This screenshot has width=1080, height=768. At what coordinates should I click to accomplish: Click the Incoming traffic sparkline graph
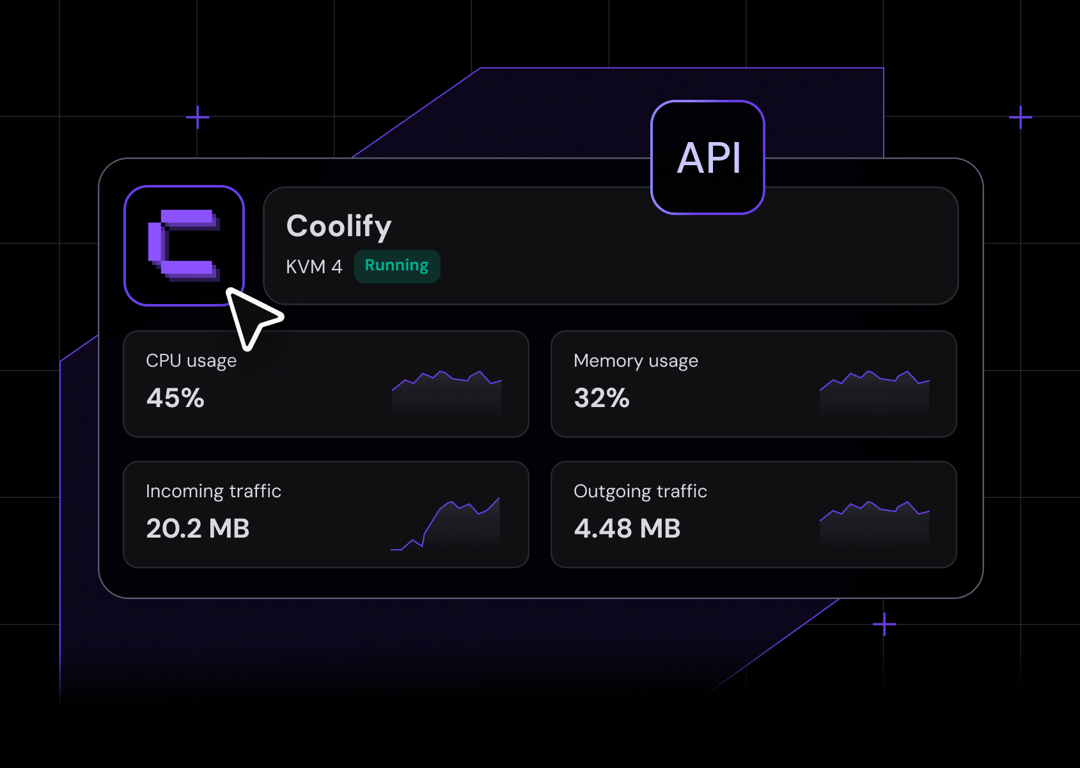(446, 522)
